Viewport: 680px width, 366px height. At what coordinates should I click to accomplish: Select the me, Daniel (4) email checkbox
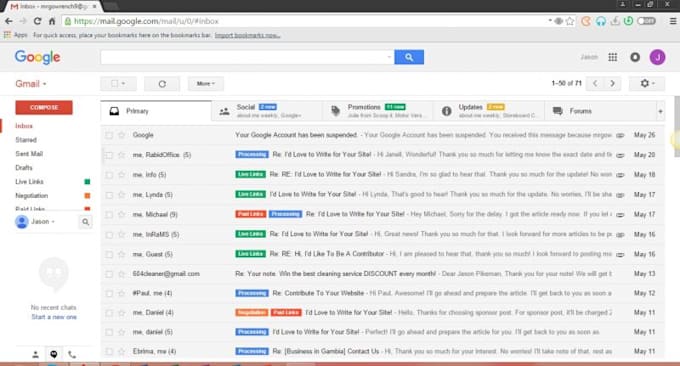[x=109, y=313]
